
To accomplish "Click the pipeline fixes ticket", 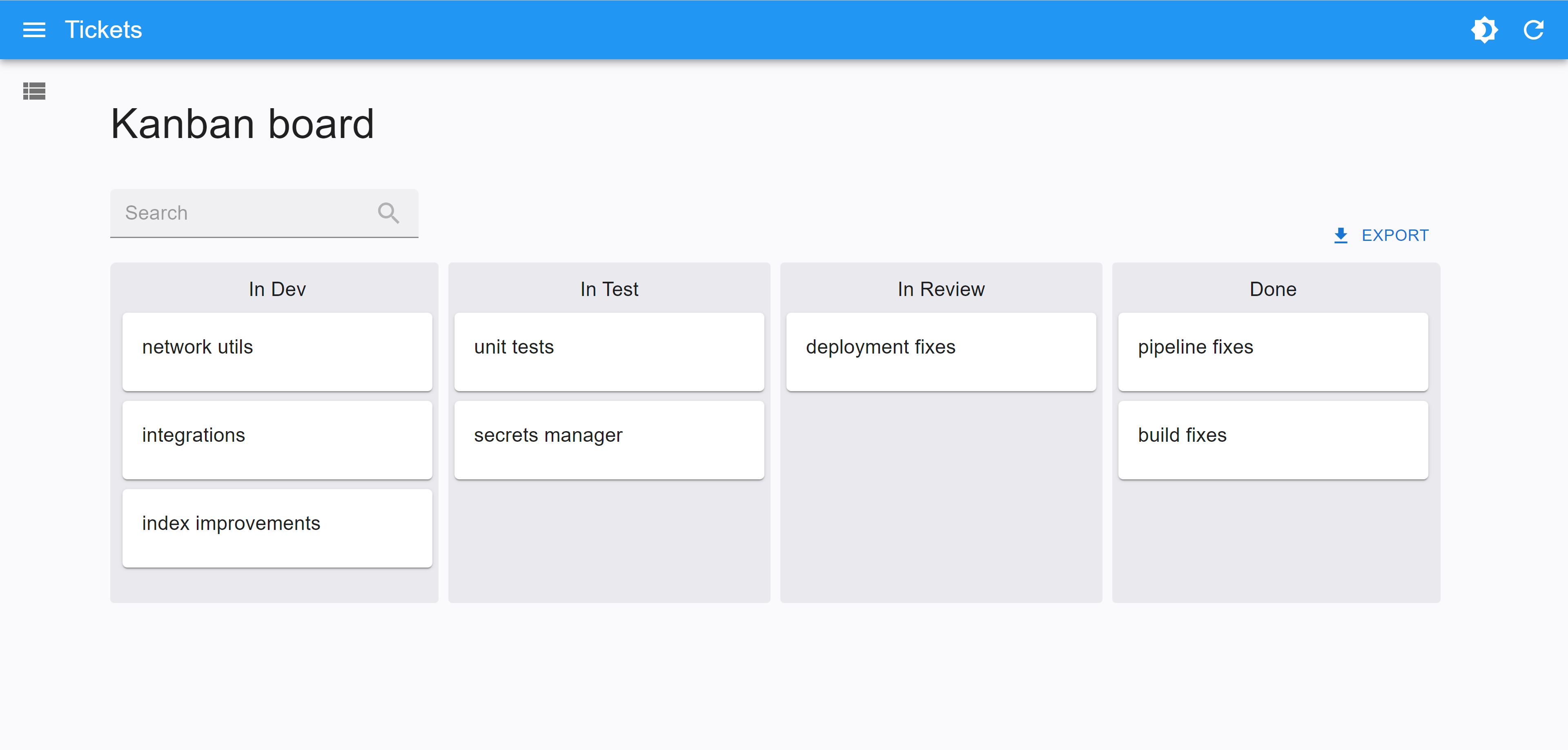I will [x=1273, y=352].
